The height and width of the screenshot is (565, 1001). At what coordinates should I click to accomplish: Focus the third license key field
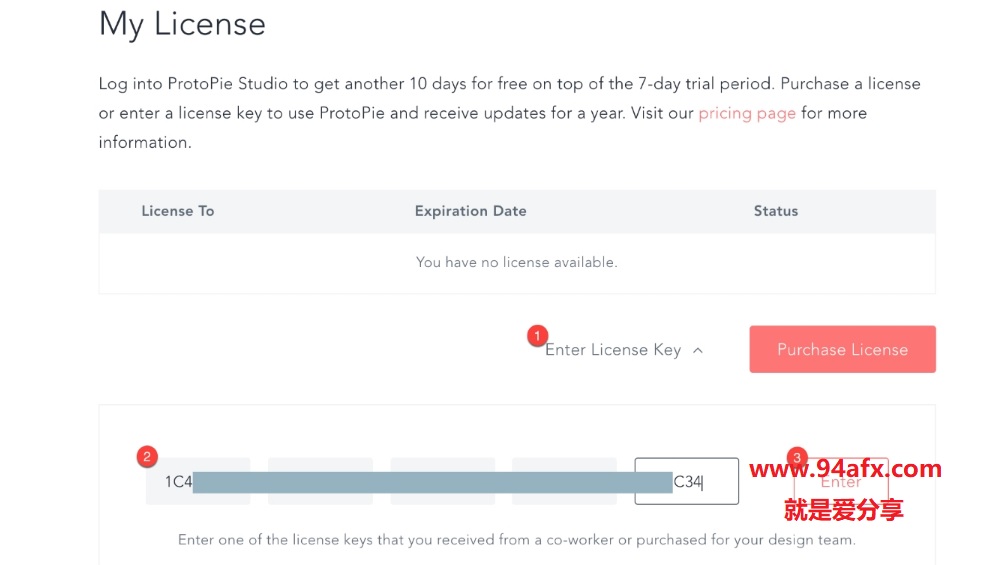click(x=442, y=481)
